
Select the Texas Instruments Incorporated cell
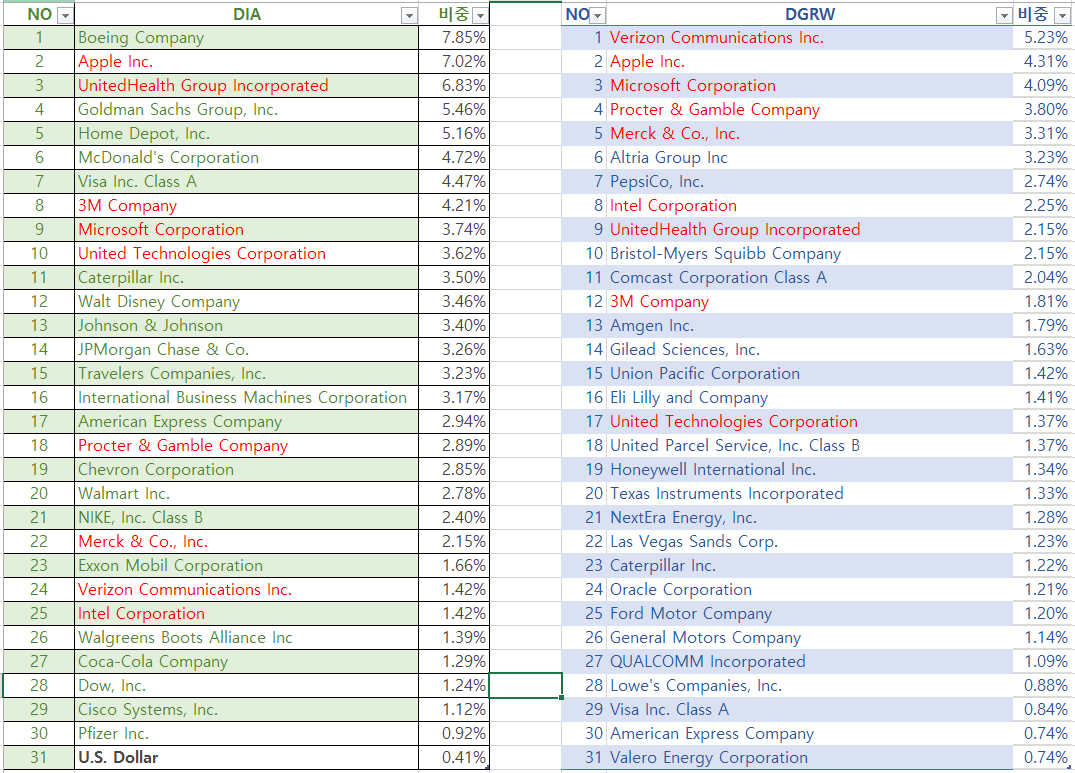pos(810,493)
